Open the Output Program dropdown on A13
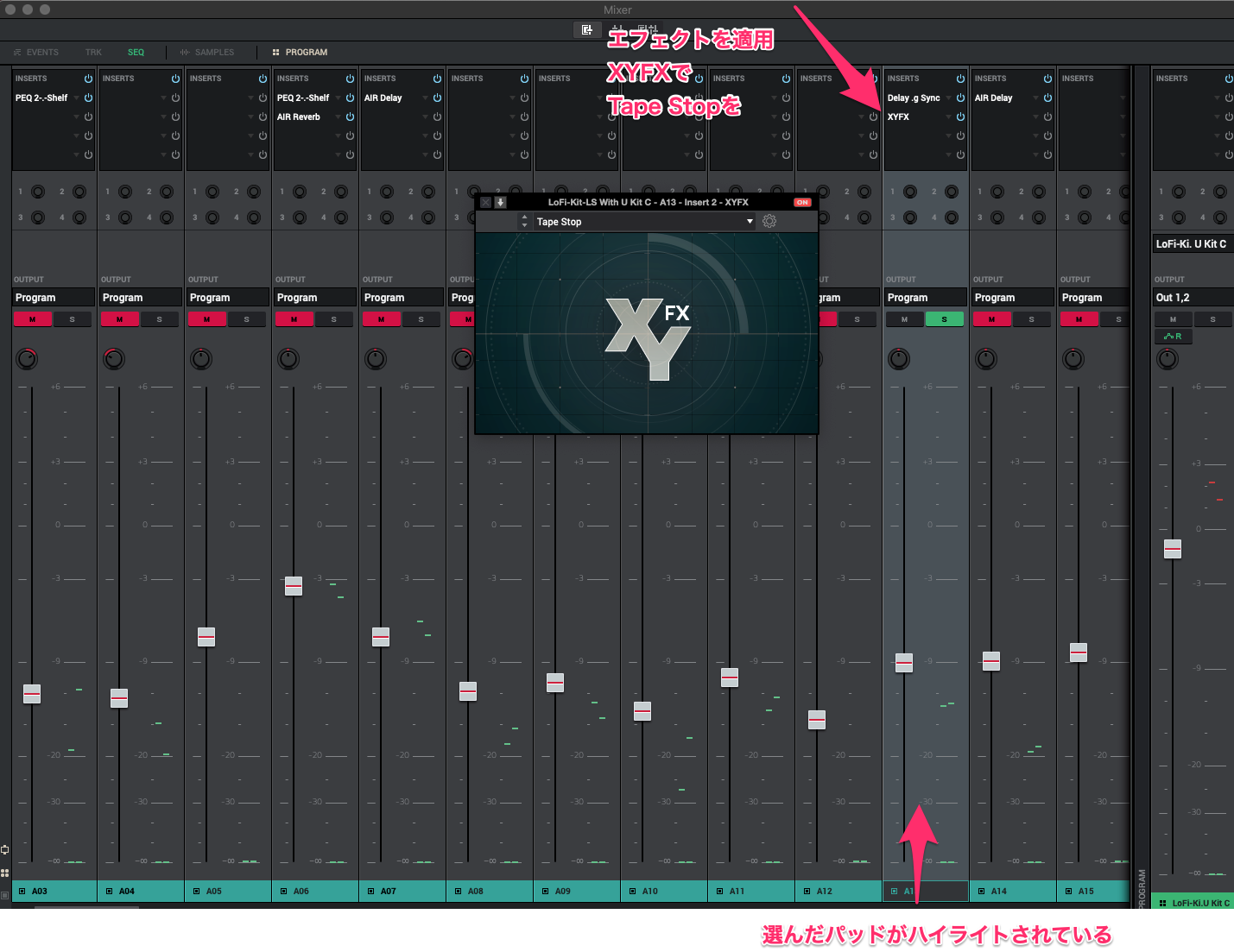This screenshot has height=952, width=1234. 926,298
